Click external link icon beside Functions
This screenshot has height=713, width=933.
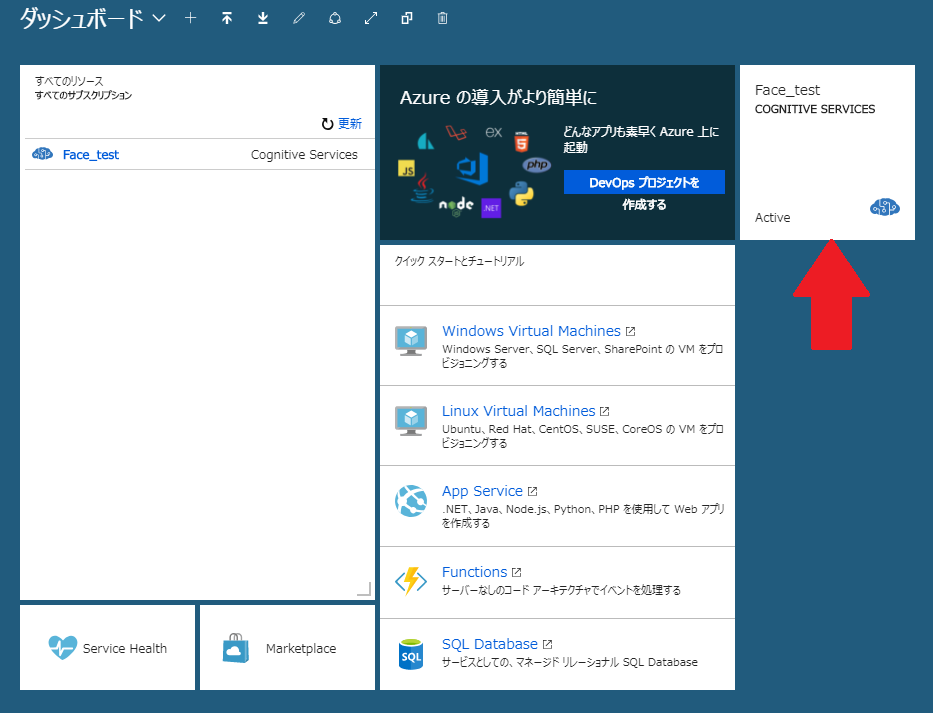pyautogui.click(x=516, y=573)
